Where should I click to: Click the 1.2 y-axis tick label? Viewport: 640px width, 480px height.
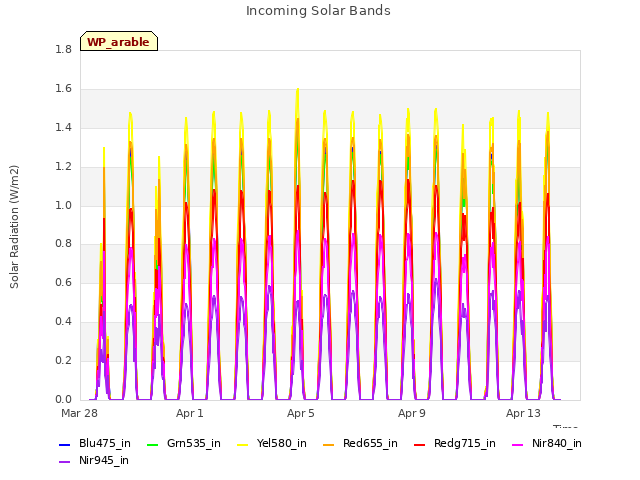pos(63,167)
